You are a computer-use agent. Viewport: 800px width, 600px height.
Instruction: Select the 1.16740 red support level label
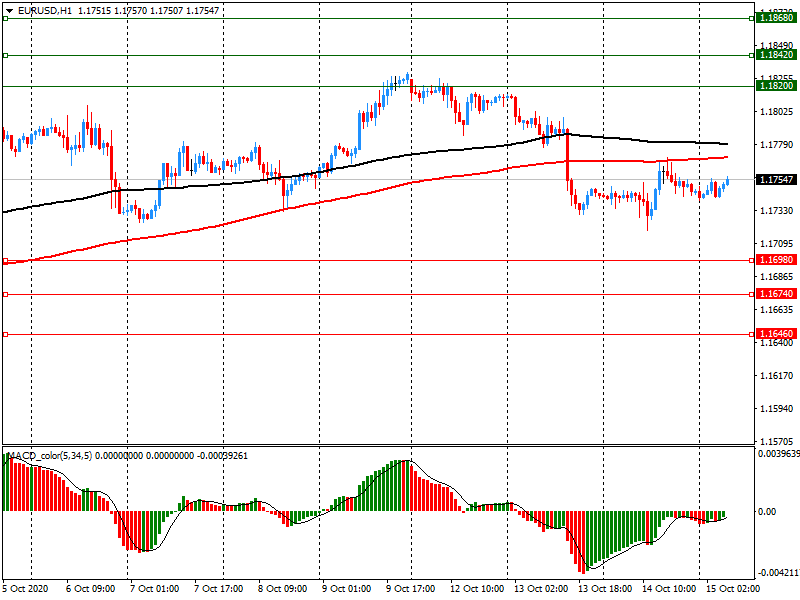776,293
